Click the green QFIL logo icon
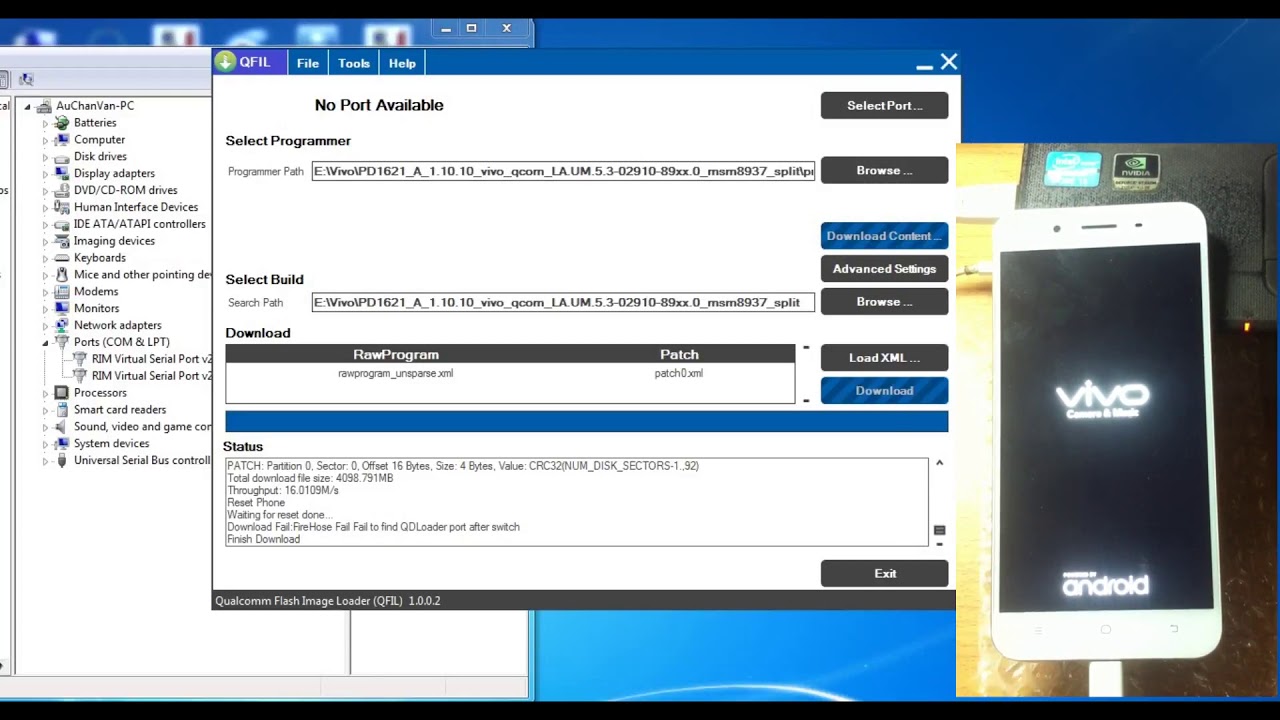Screen dimensions: 1280x720 point(225,62)
